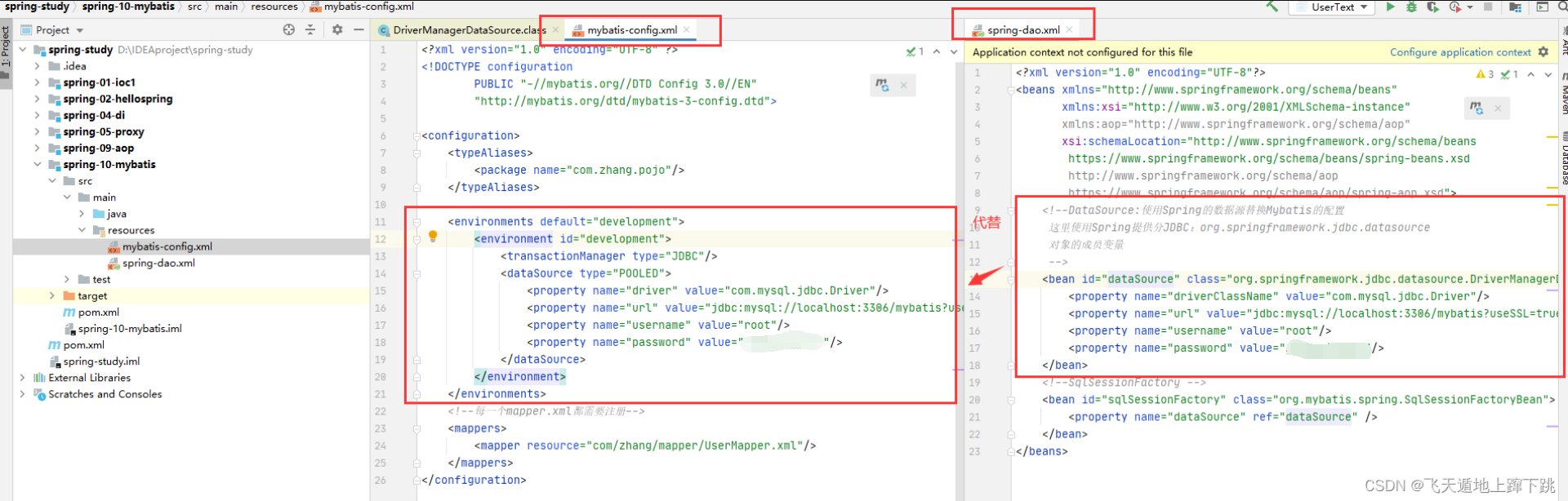This screenshot has width=1568, height=501.
Task: Open profiler dropdown arrow
Action: (x=1470, y=7)
